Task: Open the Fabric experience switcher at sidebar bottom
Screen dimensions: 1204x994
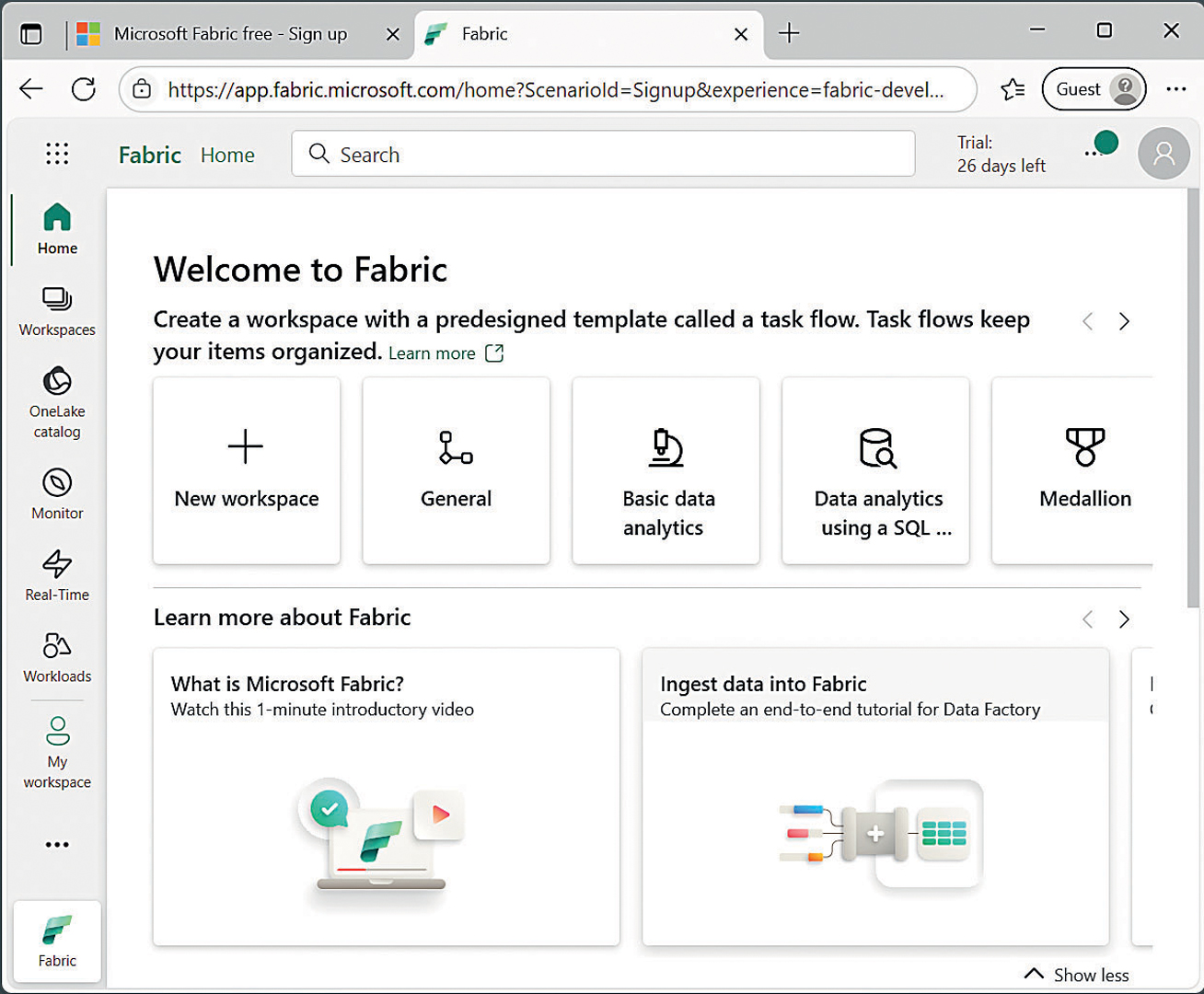Action: (x=57, y=942)
